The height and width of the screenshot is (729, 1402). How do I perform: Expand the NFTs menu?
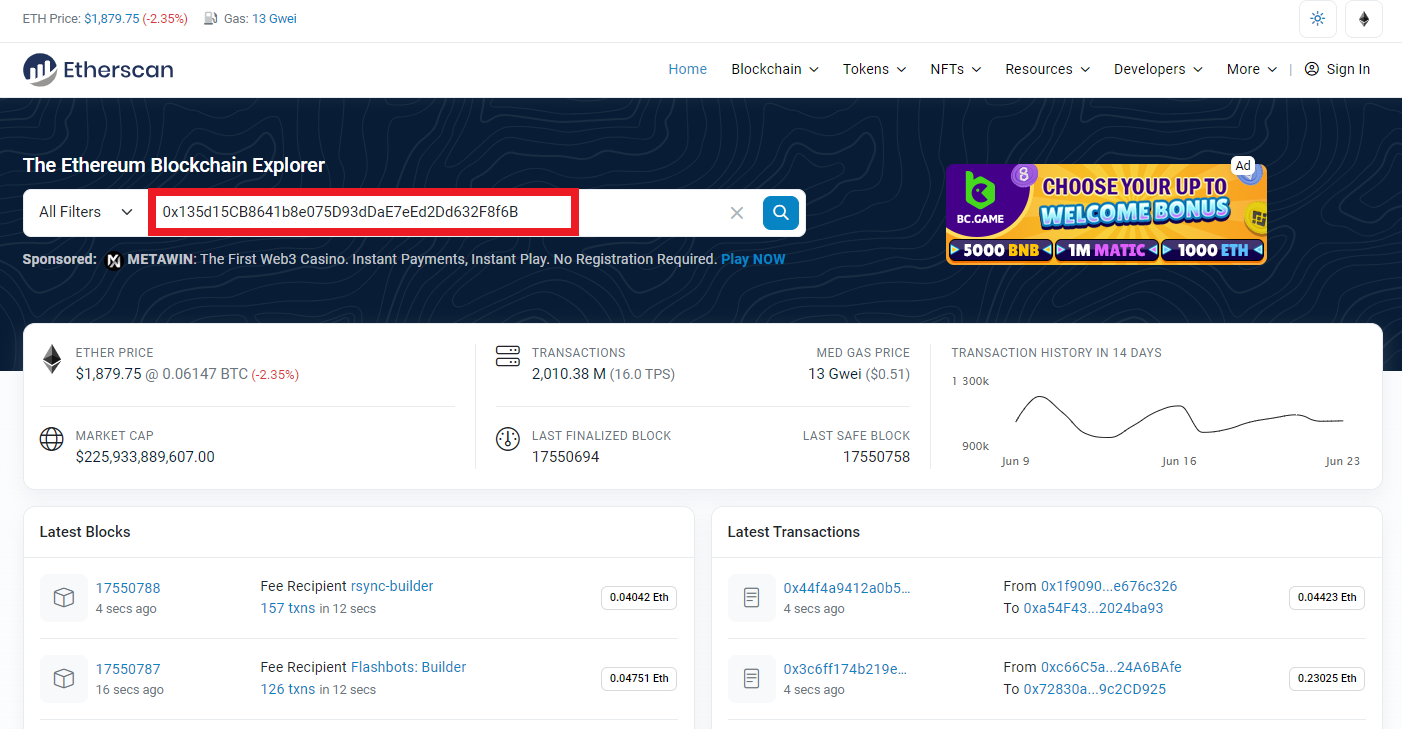click(x=955, y=69)
